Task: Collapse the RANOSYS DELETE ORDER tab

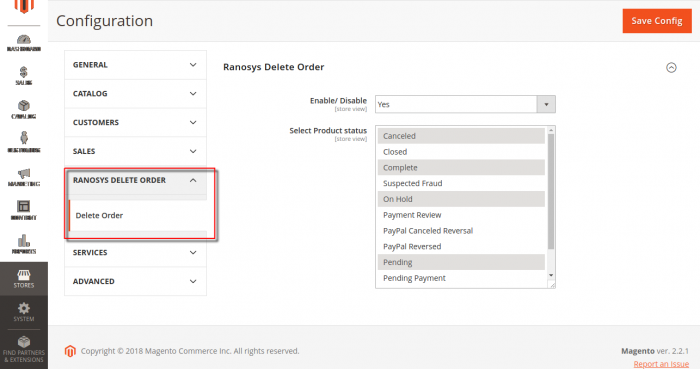Action: click(135, 180)
